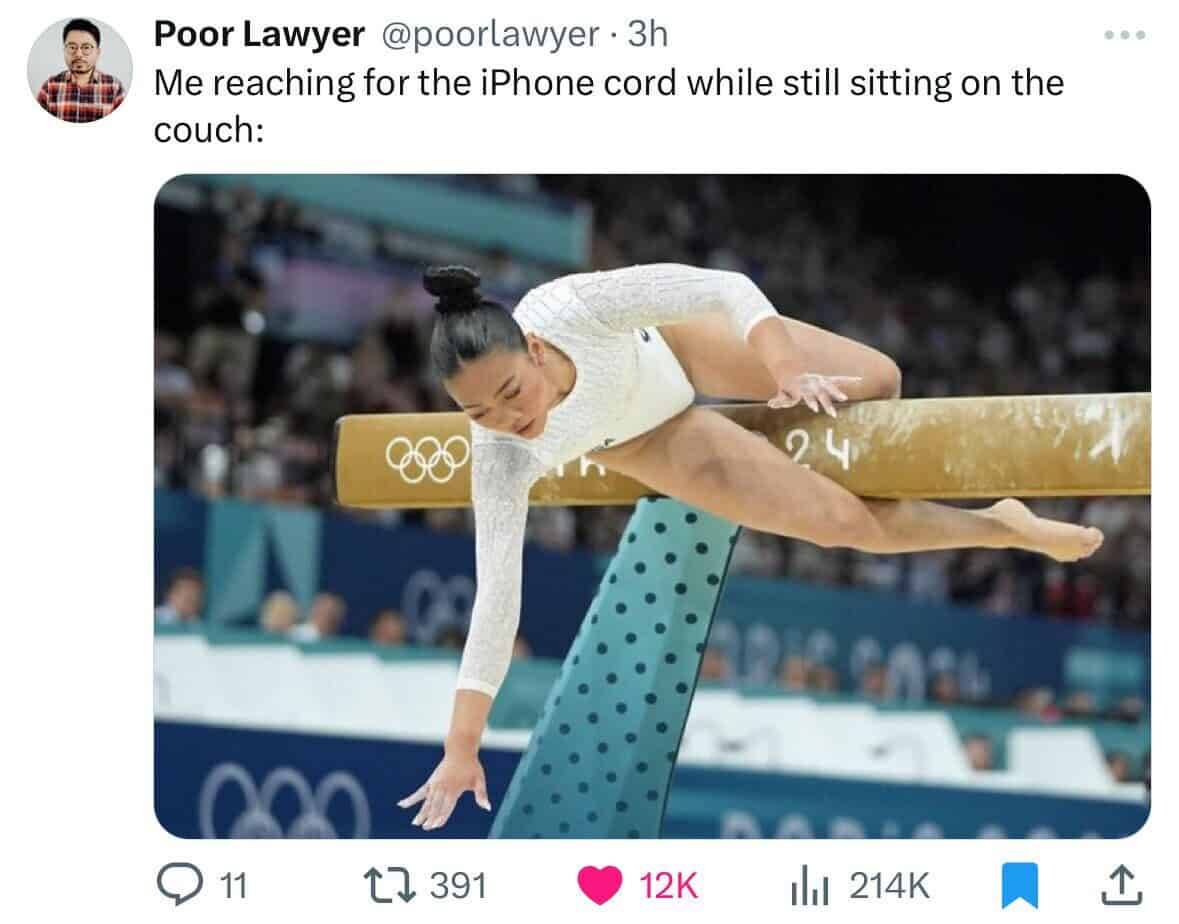1179x924 pixels.
Task: Click the 3h timestamp
Action: point(647,34)
